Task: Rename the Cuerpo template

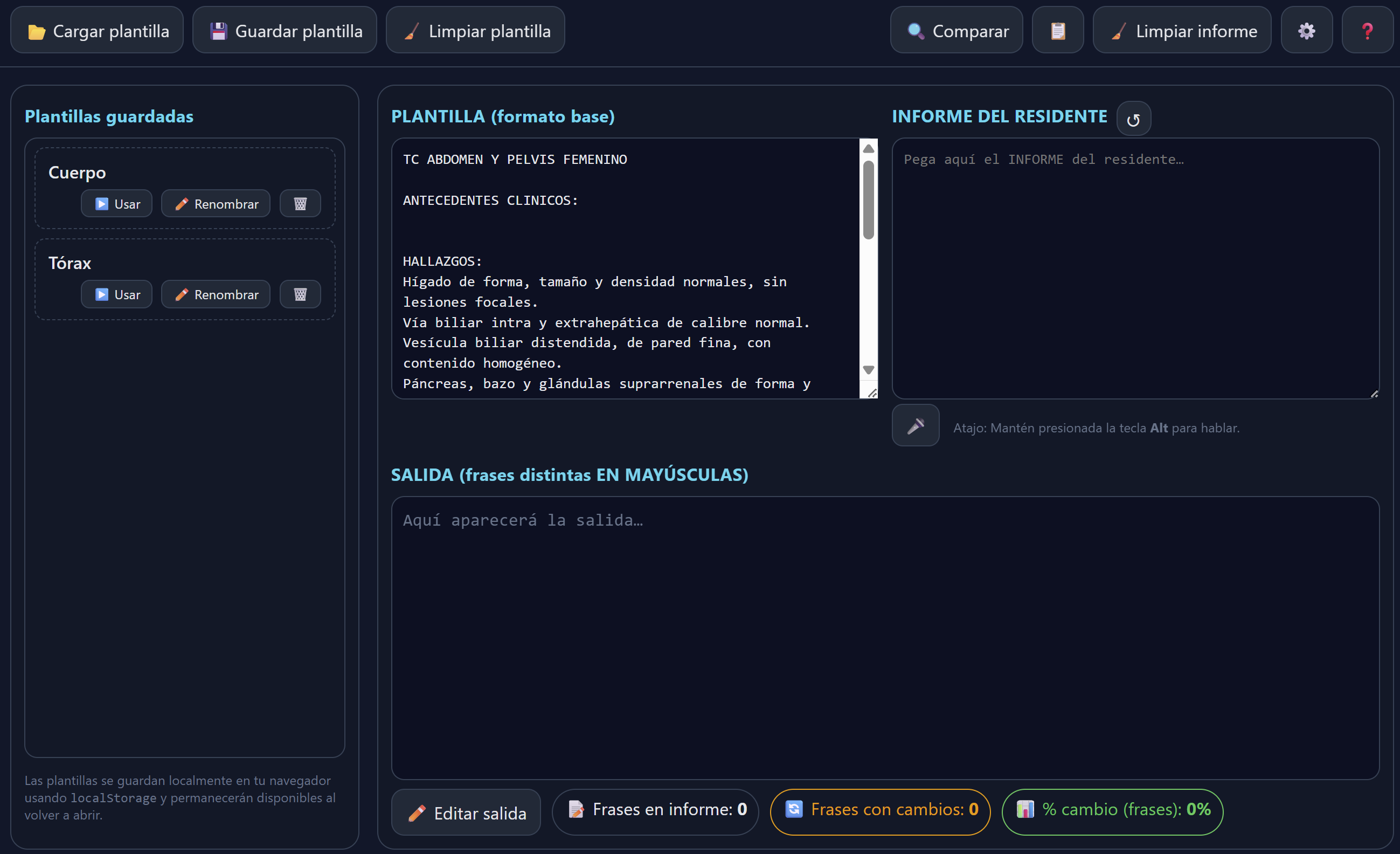Action: [216, 204]
